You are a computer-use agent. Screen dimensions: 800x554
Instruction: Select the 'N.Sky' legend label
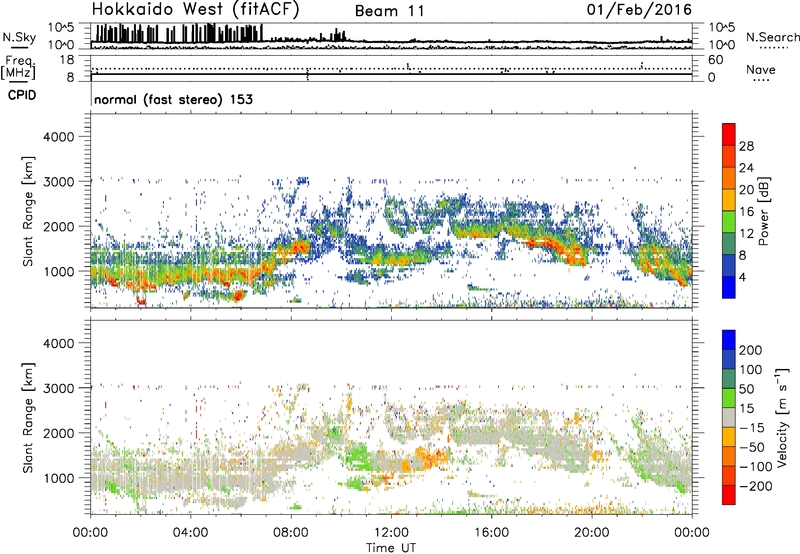(x=19, y=37)
